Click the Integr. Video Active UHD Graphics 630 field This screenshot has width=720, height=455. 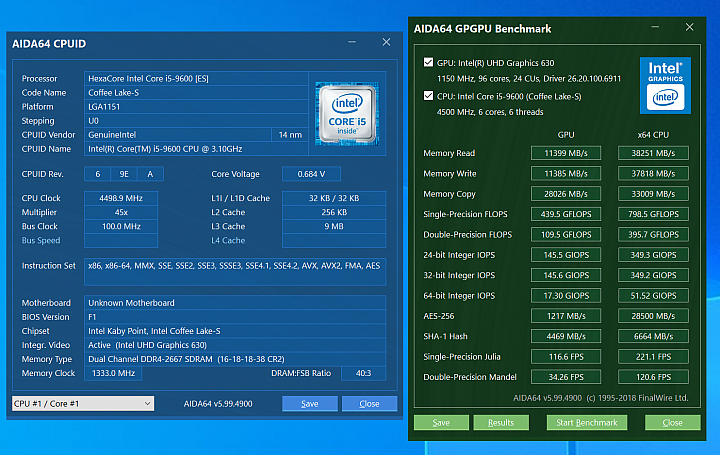[x=235, y=345]
